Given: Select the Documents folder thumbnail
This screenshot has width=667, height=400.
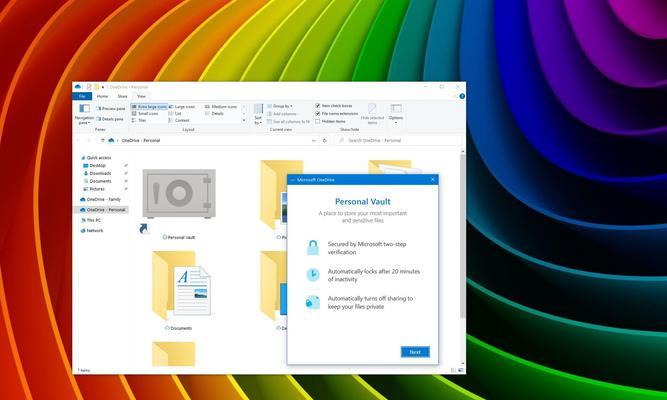Looking at the screenshot, I should (x=181, y=286).
